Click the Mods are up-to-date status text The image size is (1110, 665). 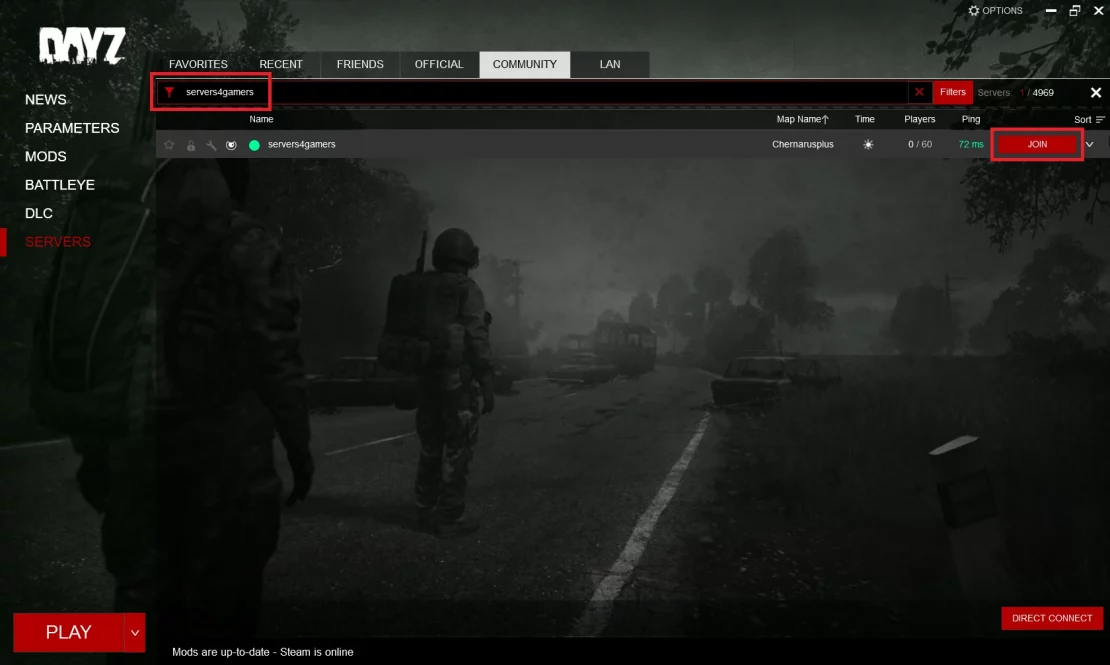click(263, 652)
